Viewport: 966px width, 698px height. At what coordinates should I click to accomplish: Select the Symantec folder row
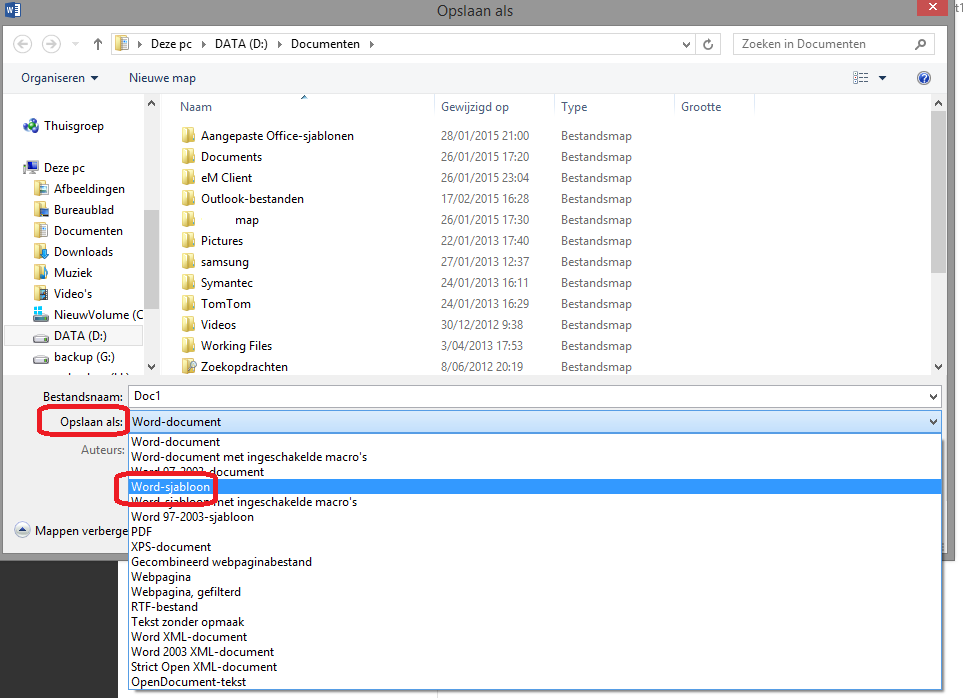click(407, 283)
